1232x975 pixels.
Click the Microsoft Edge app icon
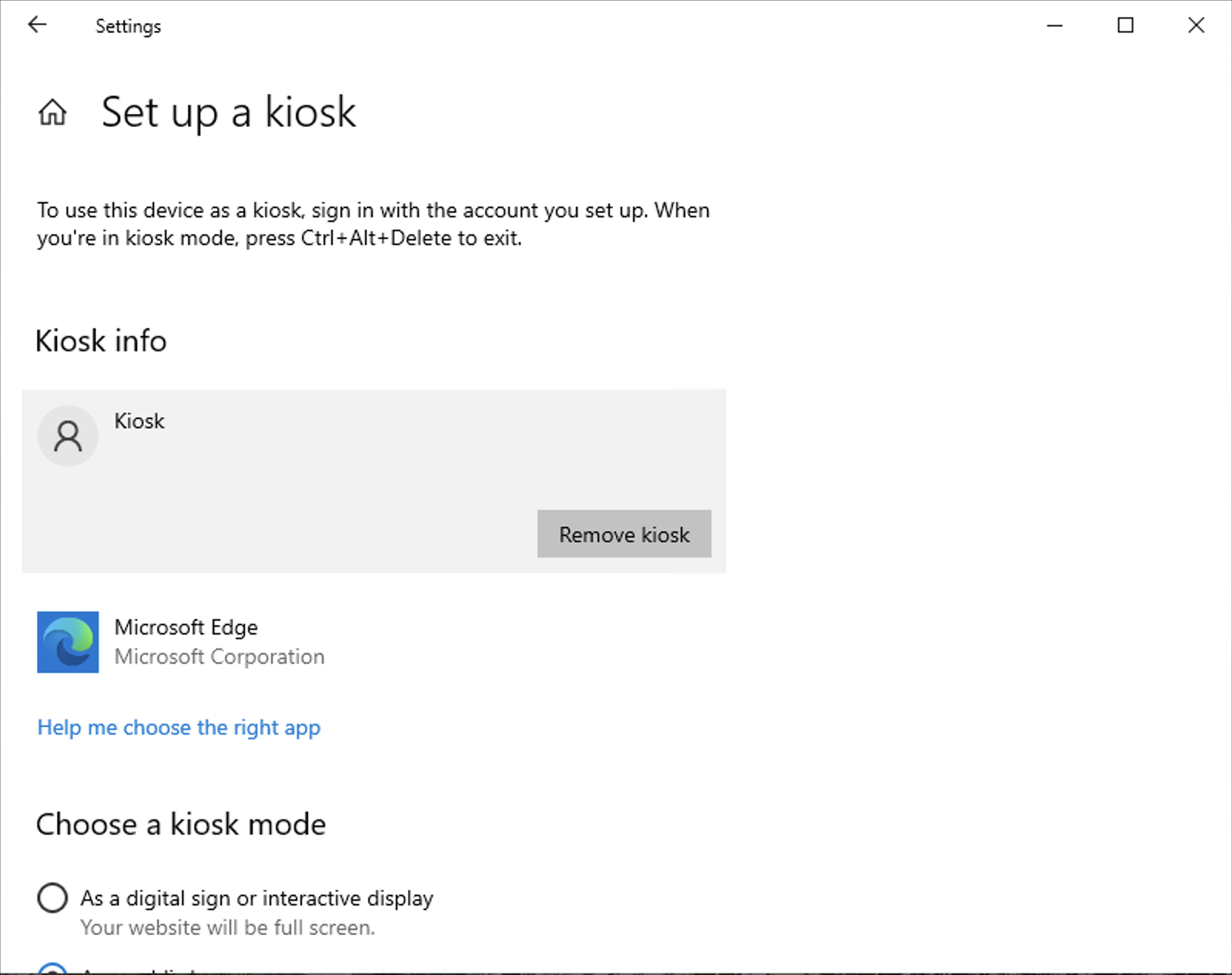click(68, 642)
